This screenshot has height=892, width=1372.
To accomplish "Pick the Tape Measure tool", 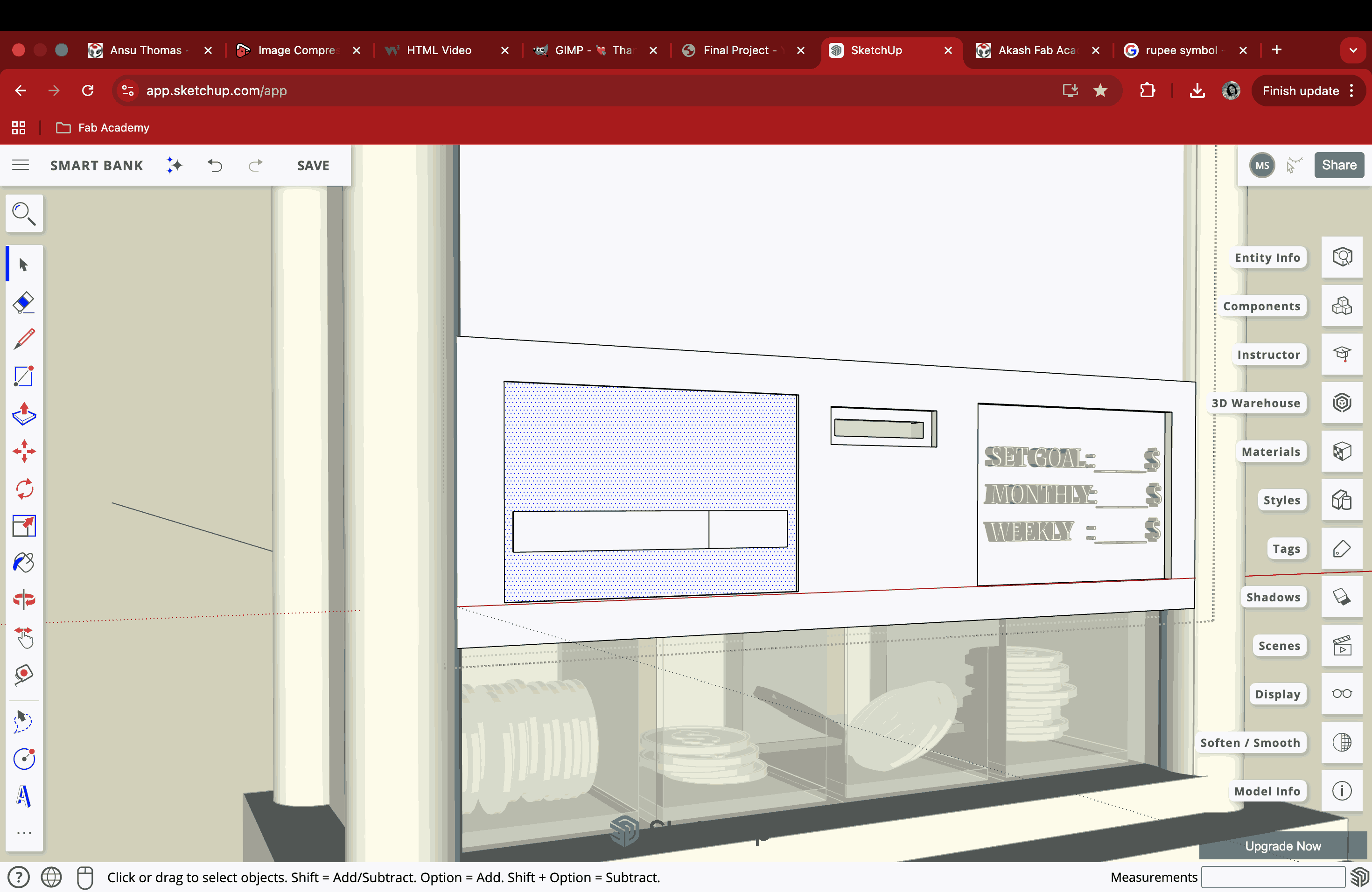I will click(24, 674).
